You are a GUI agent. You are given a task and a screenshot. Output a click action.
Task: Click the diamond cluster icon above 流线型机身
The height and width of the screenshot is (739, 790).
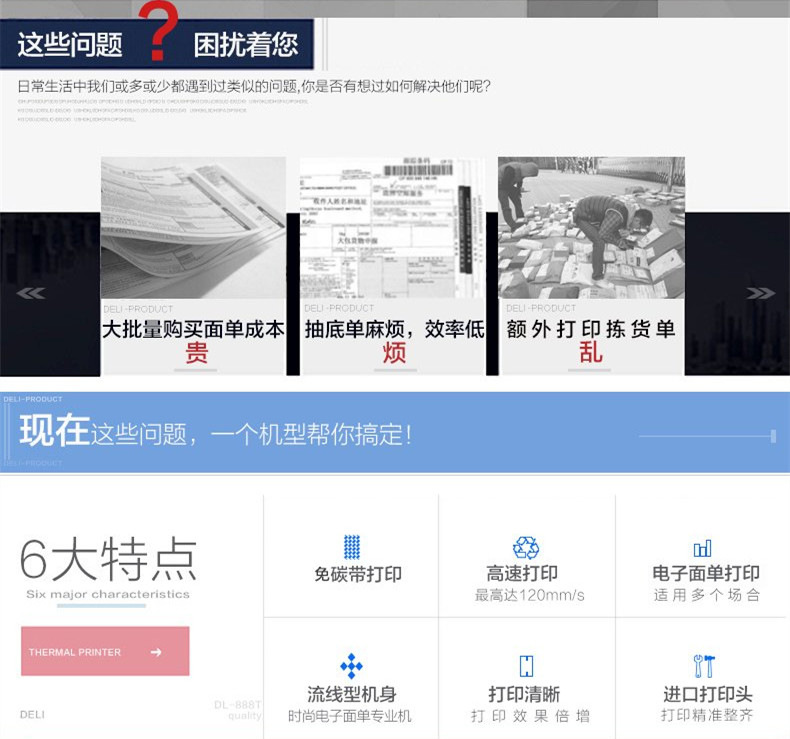click(351, 666)
